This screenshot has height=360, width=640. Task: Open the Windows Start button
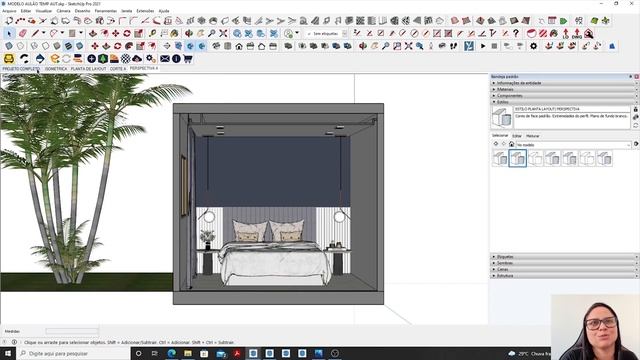(7, 353)
